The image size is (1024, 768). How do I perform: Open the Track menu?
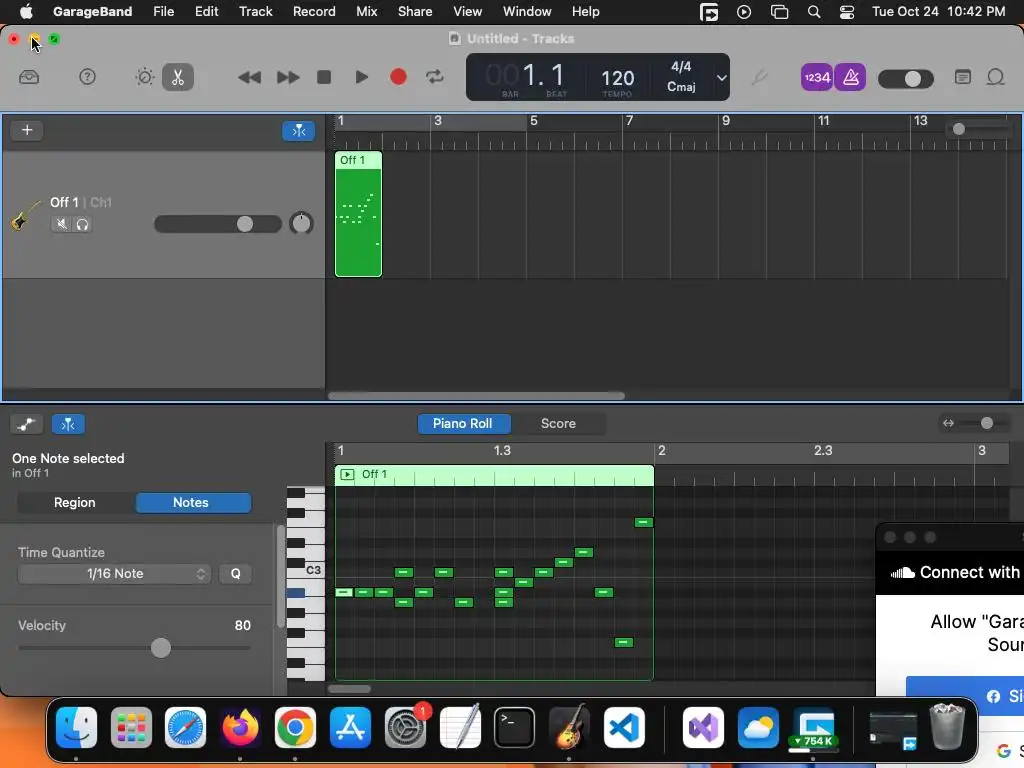point(255,11)
